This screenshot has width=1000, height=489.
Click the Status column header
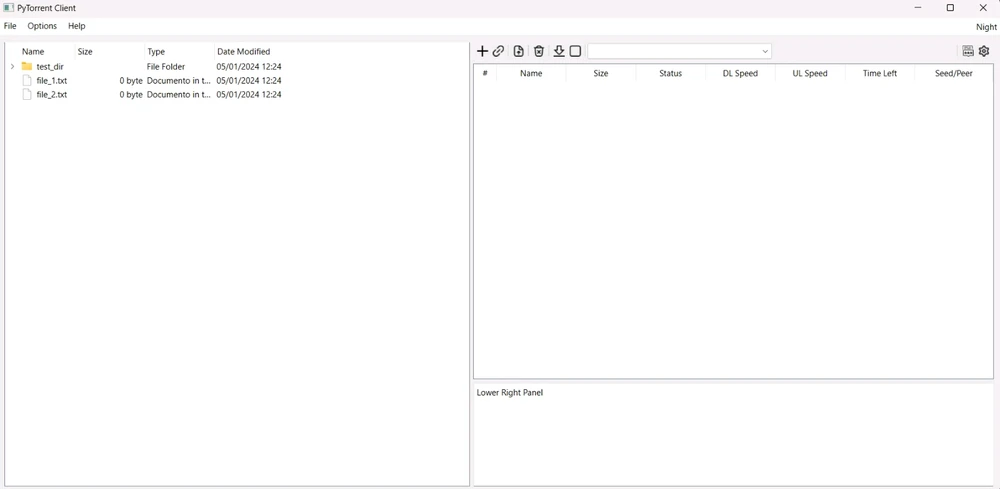670,73
